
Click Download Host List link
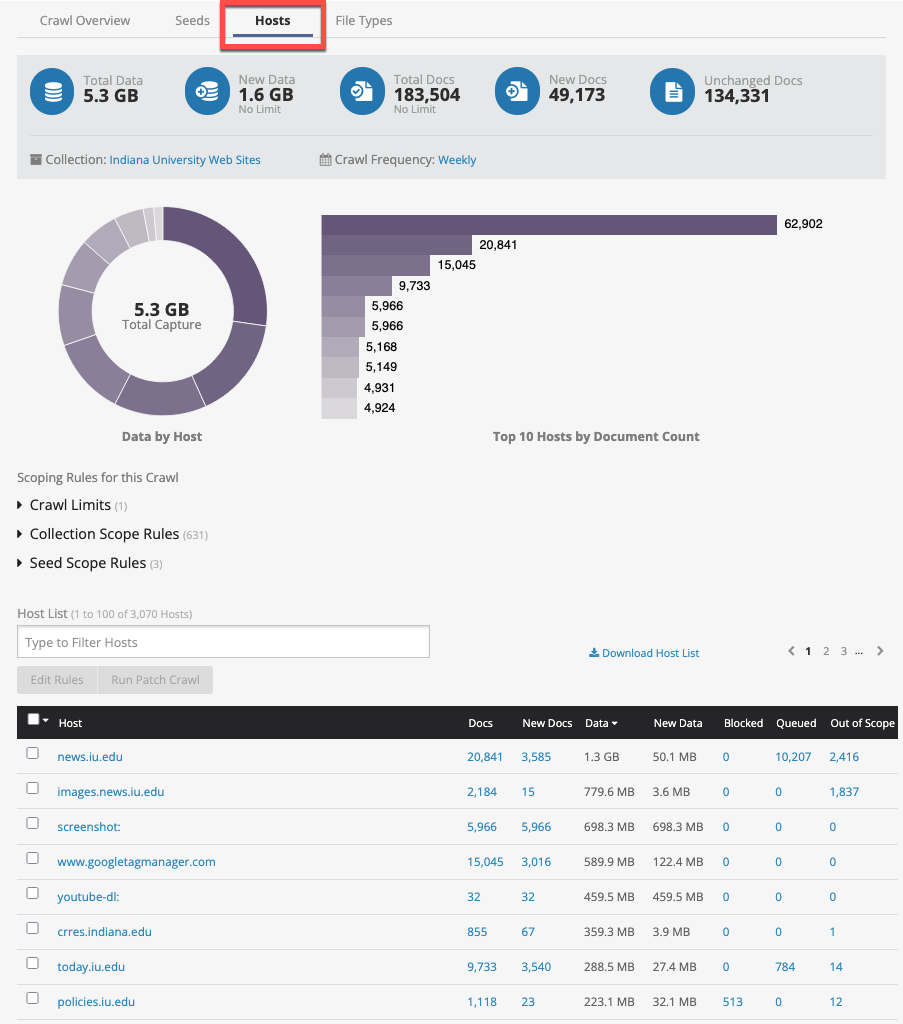coord(650,653)
